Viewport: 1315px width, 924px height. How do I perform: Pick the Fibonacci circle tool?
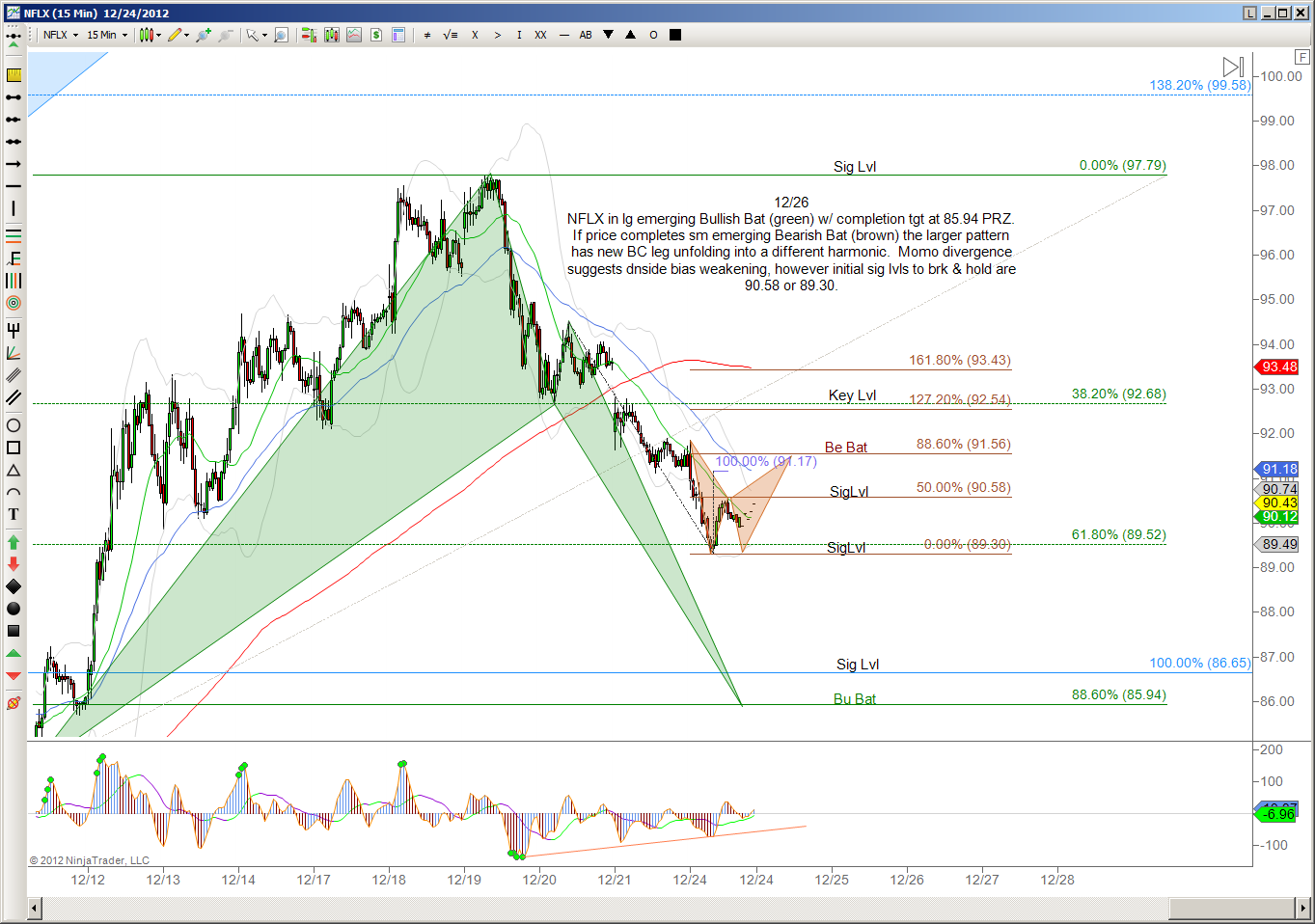pos(14,303)
